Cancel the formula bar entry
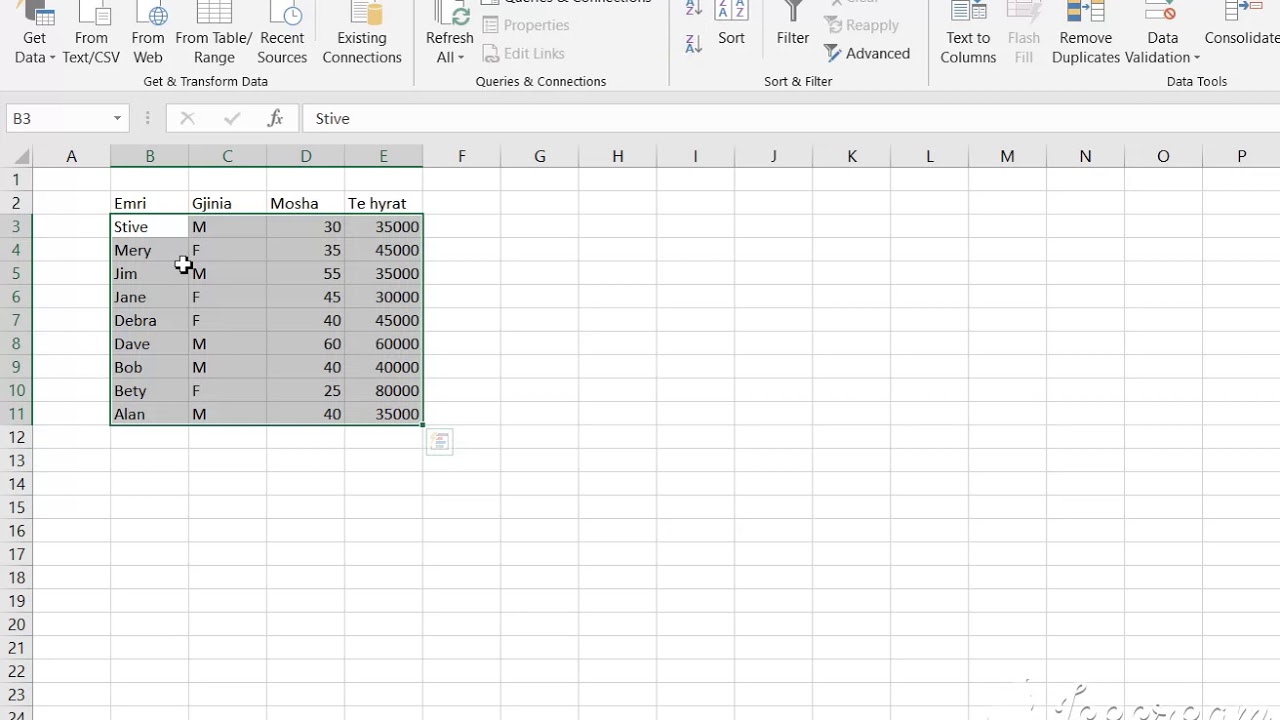The image size is (1280, 720). 187,118
